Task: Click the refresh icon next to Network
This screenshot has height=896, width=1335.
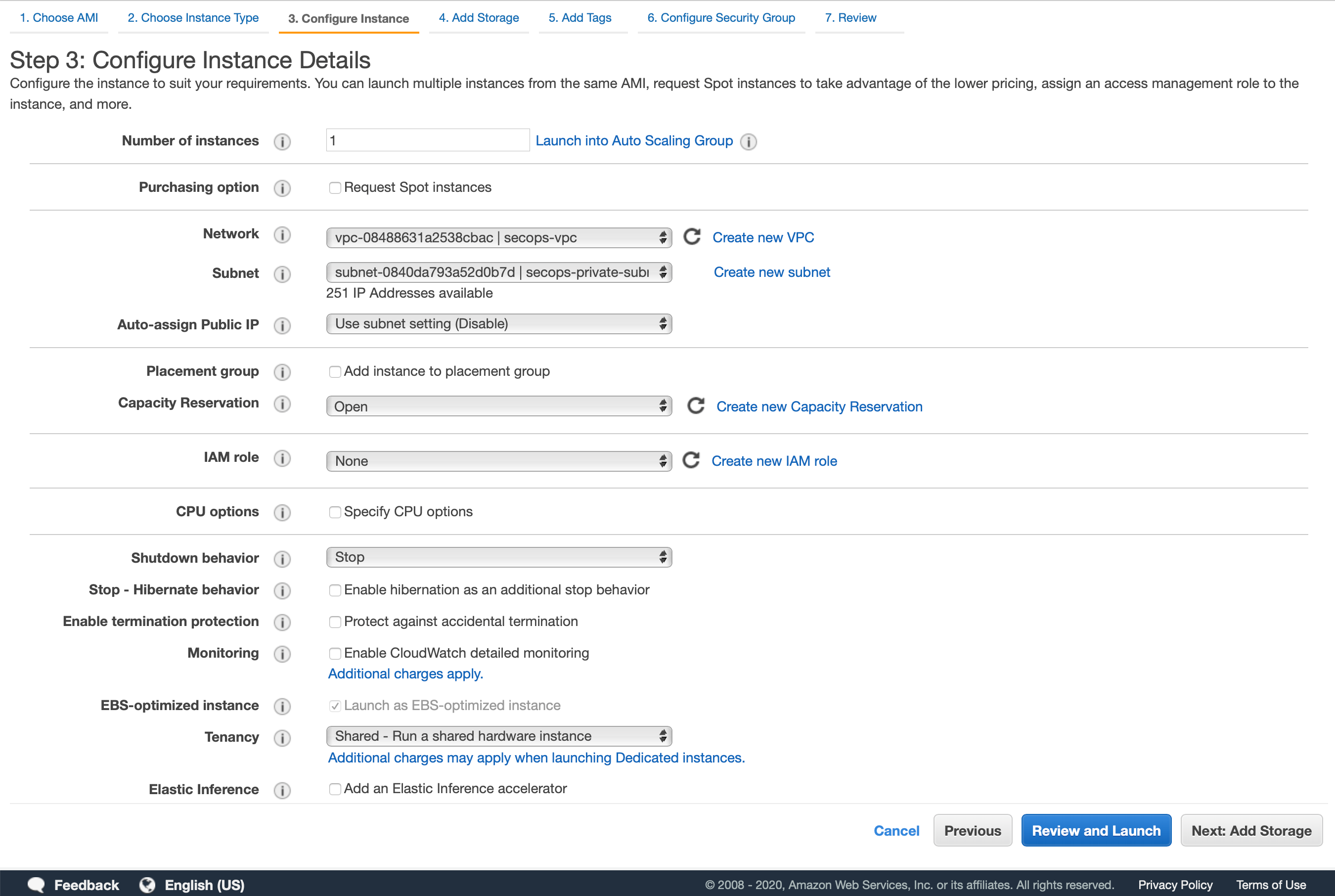Action: point(692,237)
